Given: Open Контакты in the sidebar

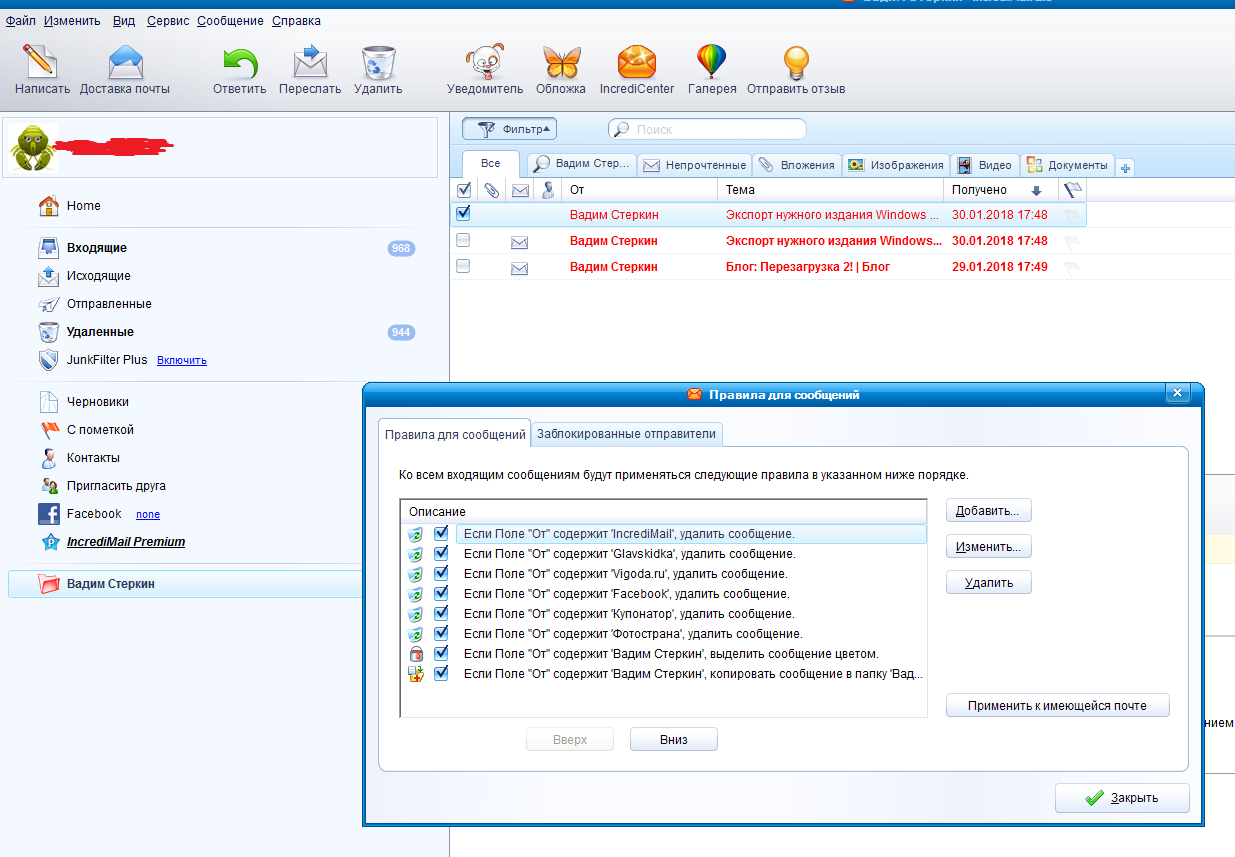Looking at the screenshot, I should coord(93,458).
